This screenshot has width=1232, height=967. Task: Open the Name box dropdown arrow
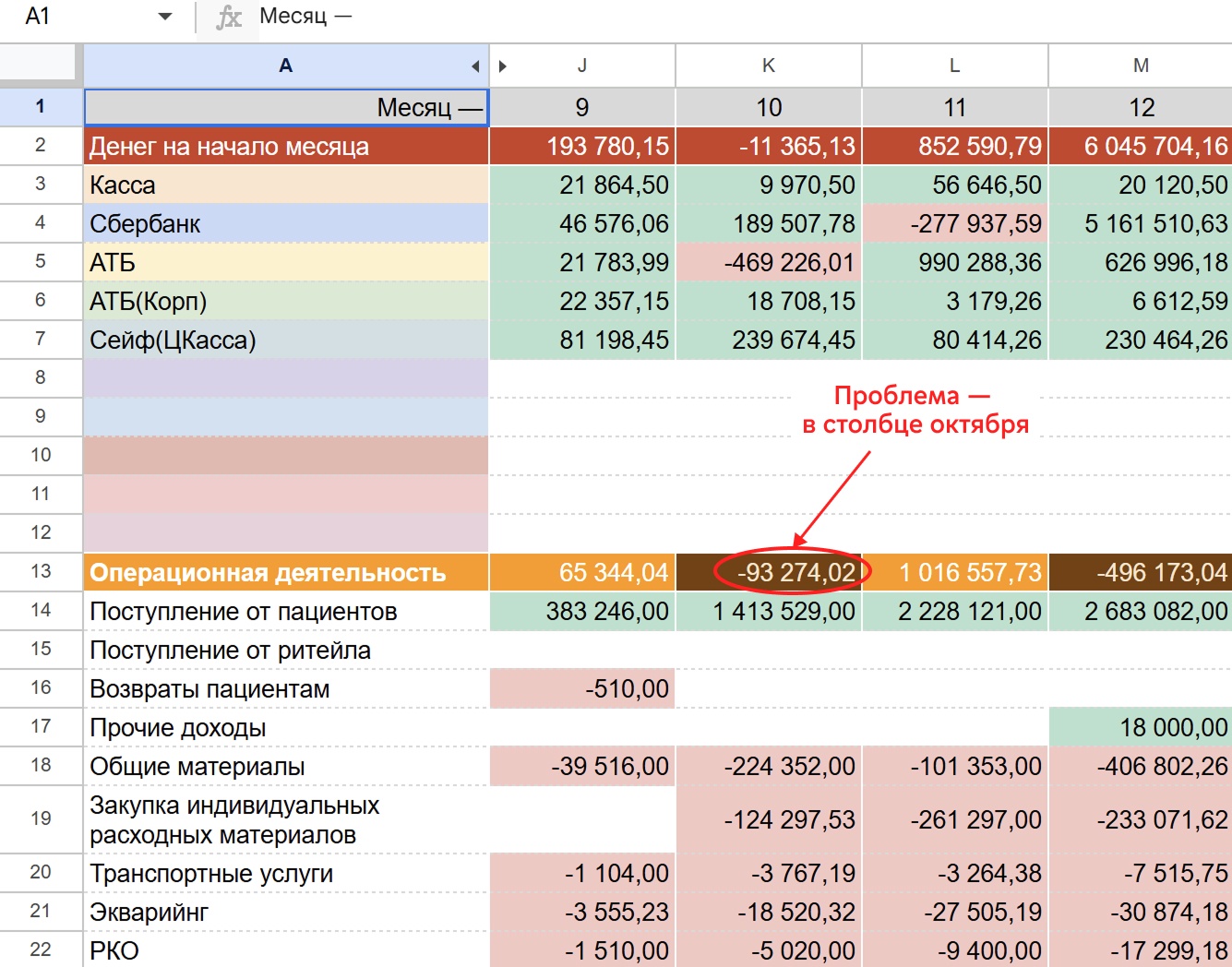(x=165, y=17)
